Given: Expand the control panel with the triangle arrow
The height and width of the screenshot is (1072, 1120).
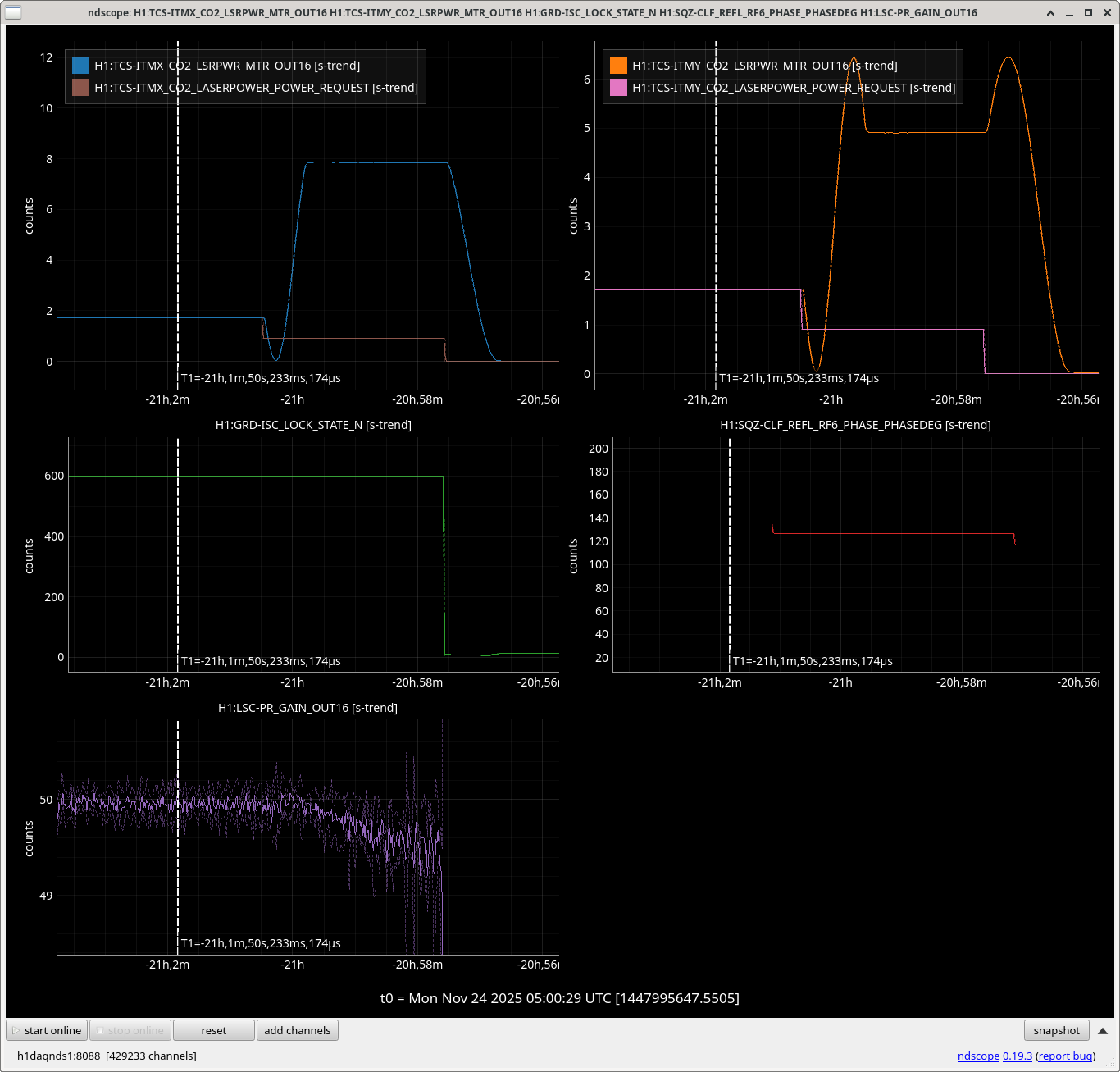Looking at the screenshot, I should 1103,1031.
